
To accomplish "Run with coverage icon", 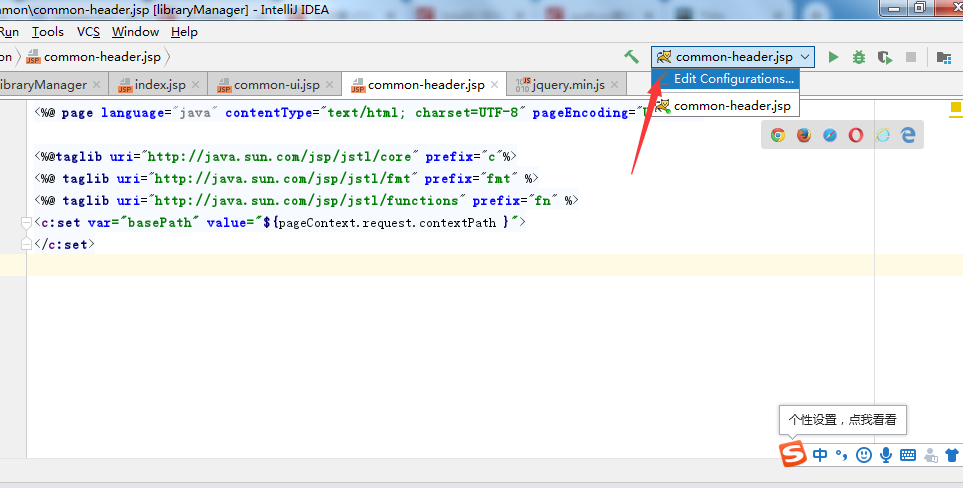I will pyautogui.click(x=884, y=57).
